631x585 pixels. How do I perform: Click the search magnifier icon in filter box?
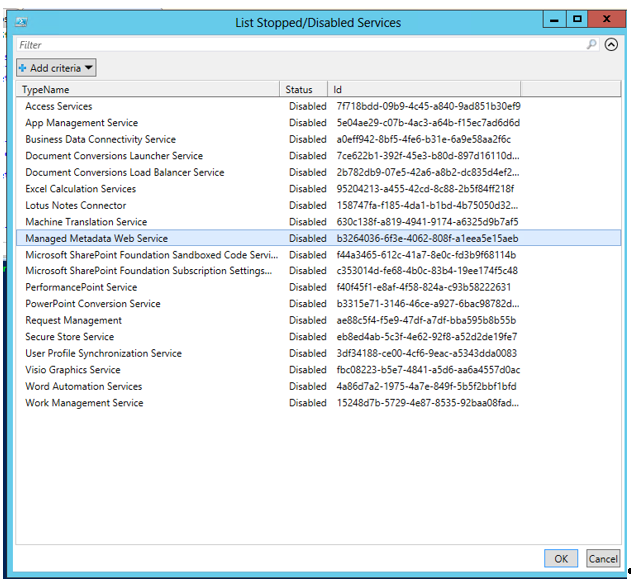[x=591, y=44]
